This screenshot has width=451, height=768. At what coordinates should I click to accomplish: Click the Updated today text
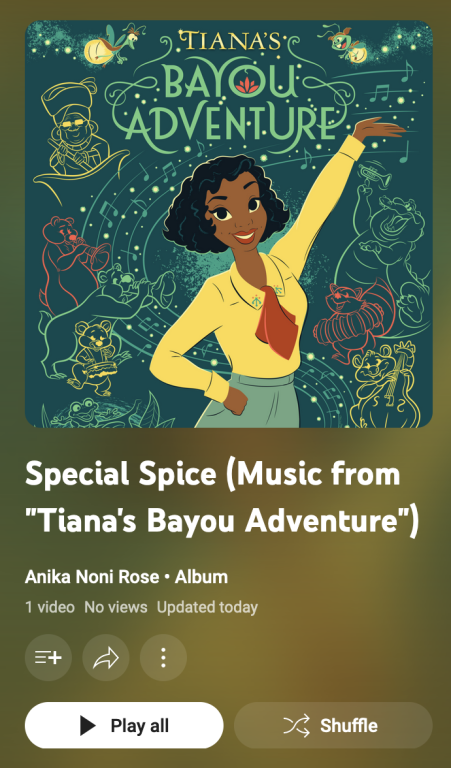click(x=207, y=607)
